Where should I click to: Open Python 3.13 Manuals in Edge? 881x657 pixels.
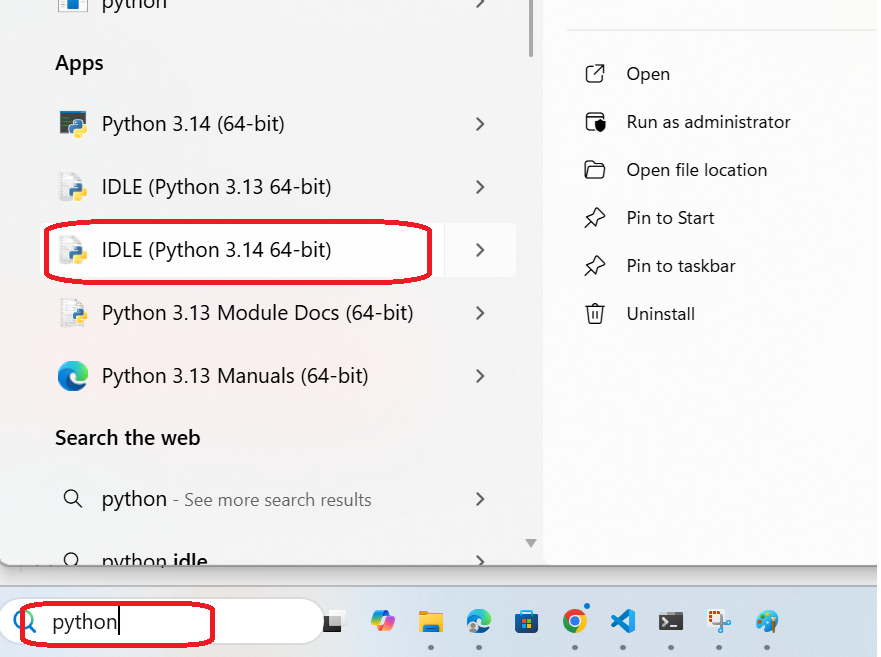pyautogui.click(x=234, y=376)
